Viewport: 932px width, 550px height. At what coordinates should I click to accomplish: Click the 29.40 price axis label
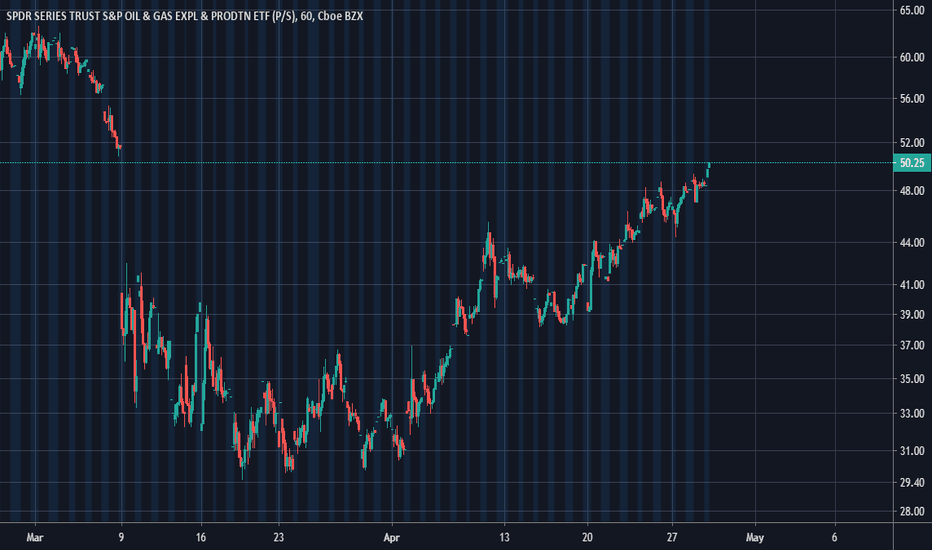point(912,483)
